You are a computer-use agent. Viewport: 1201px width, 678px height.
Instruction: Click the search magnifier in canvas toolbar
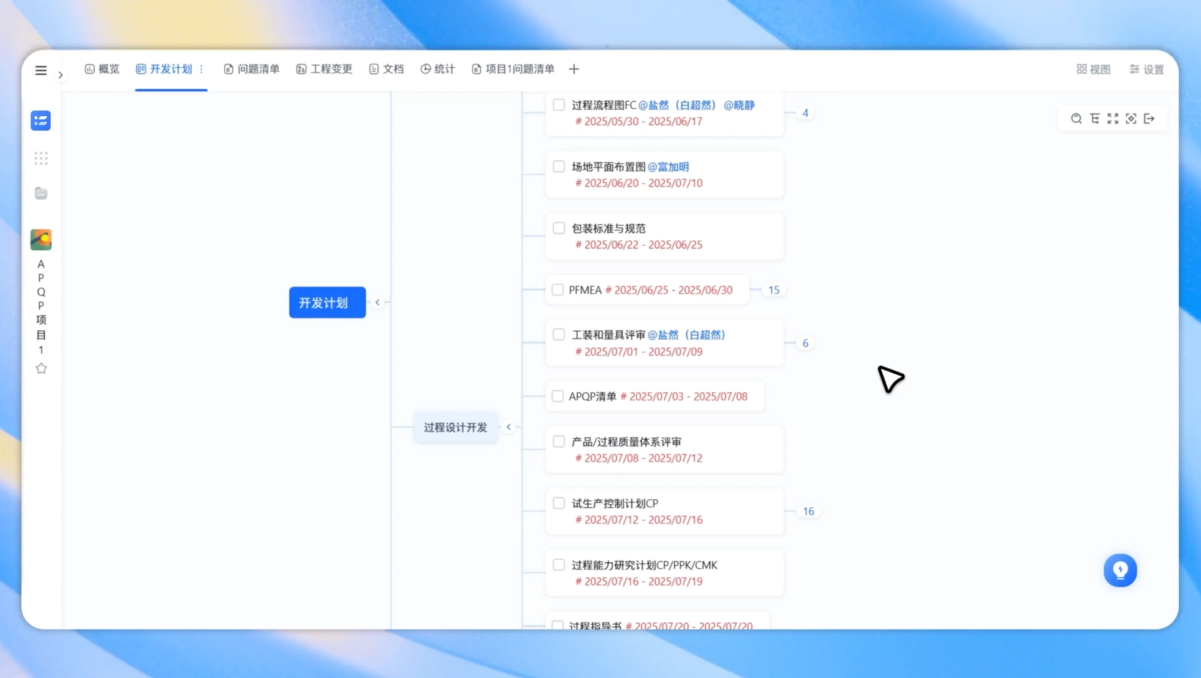click(x=1076, y=119)
